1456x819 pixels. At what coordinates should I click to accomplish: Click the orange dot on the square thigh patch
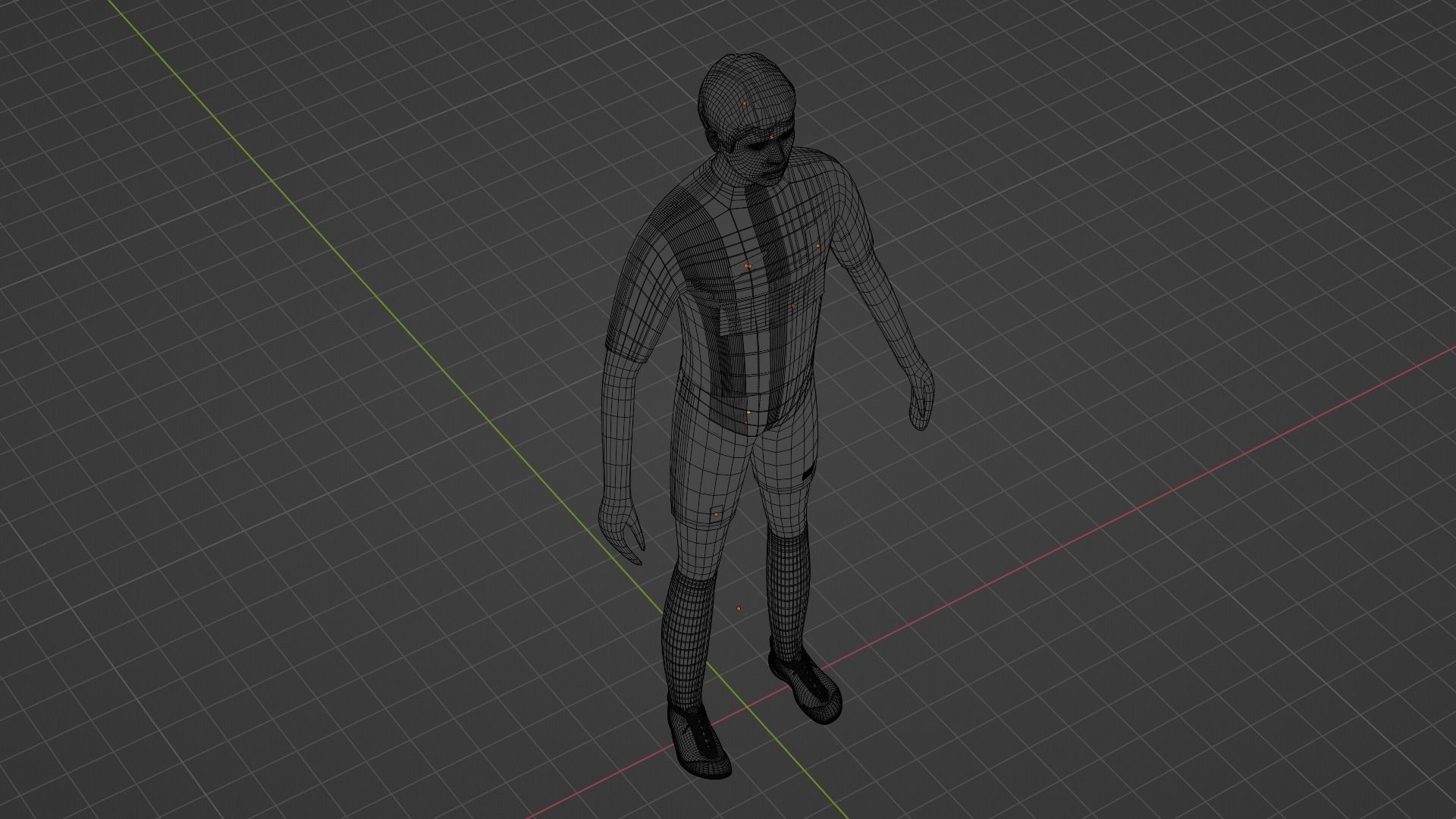point(715,514)
